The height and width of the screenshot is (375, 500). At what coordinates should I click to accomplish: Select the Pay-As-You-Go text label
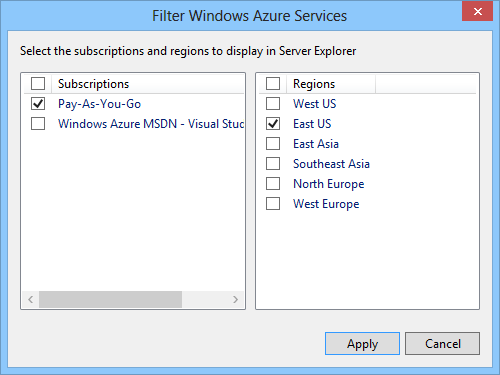(99, 104)
